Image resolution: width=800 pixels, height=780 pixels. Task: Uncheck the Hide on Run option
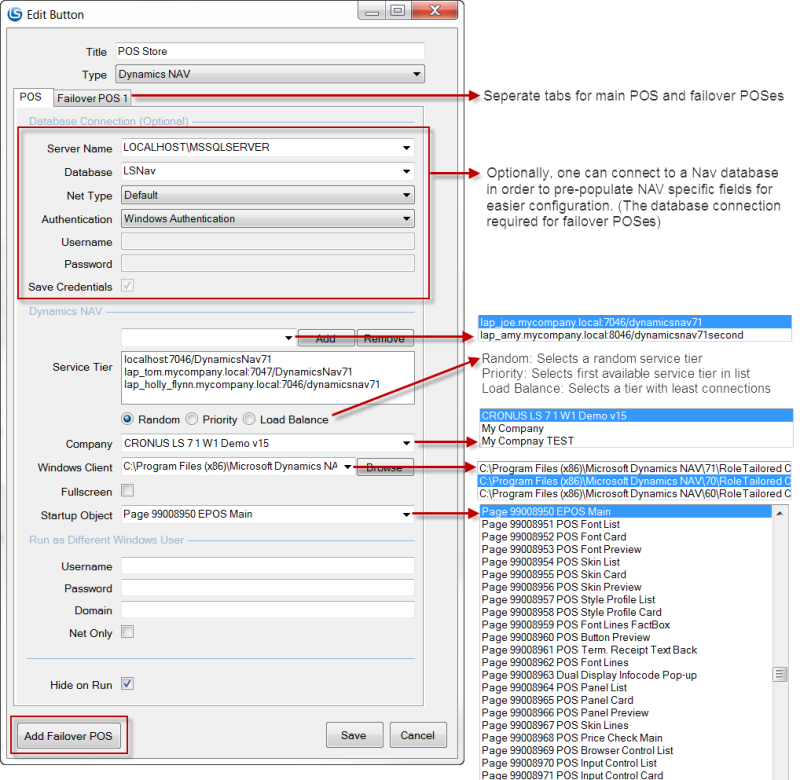click(x=127, y=683)
